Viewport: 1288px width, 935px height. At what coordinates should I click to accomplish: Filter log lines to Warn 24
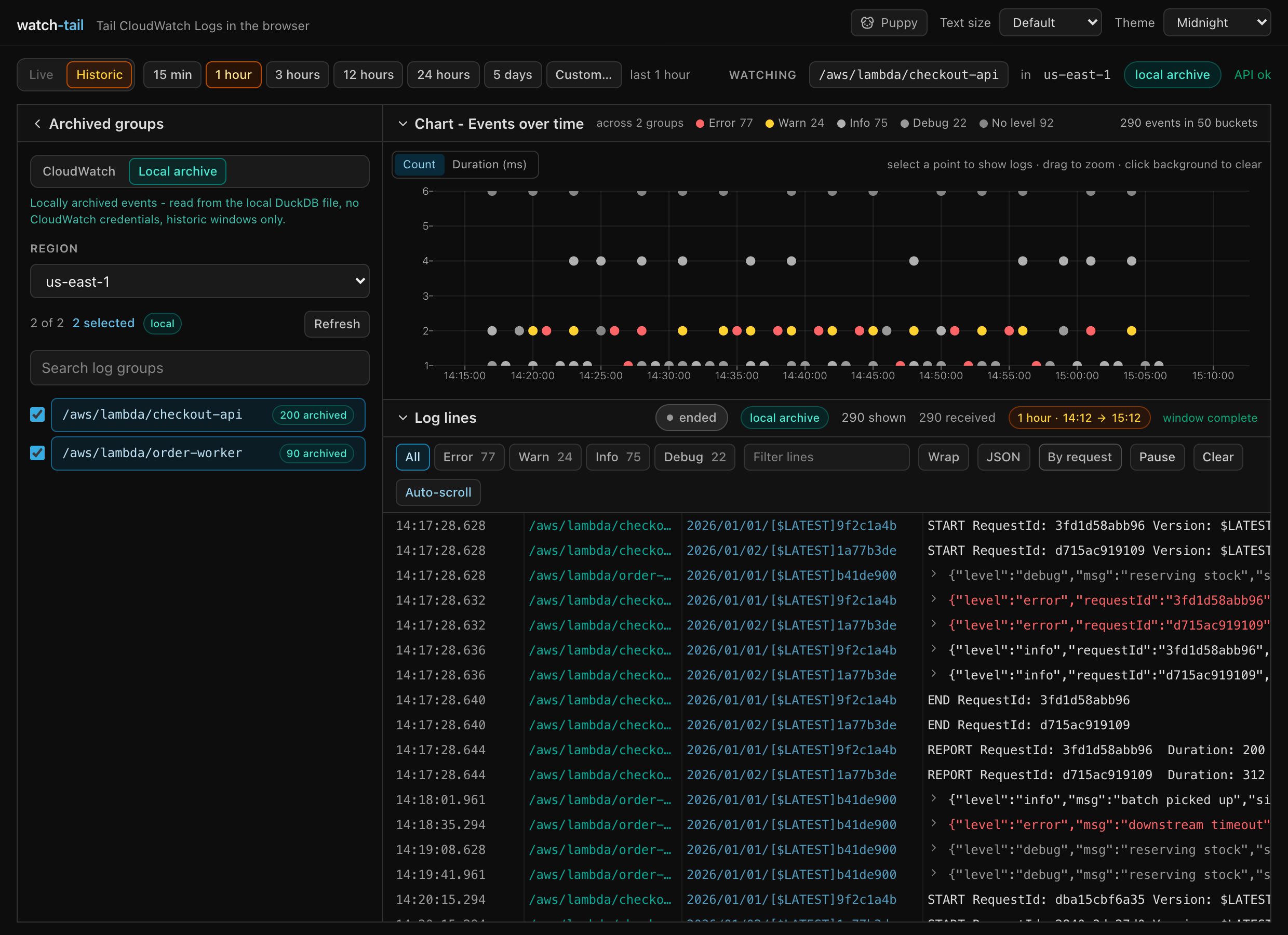coord(545,457)
